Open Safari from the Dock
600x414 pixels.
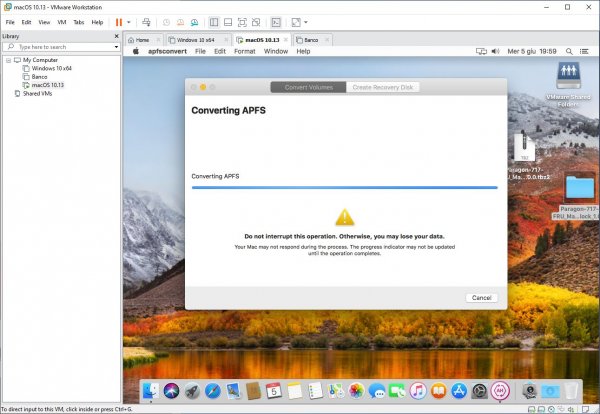tap(213, 391)
